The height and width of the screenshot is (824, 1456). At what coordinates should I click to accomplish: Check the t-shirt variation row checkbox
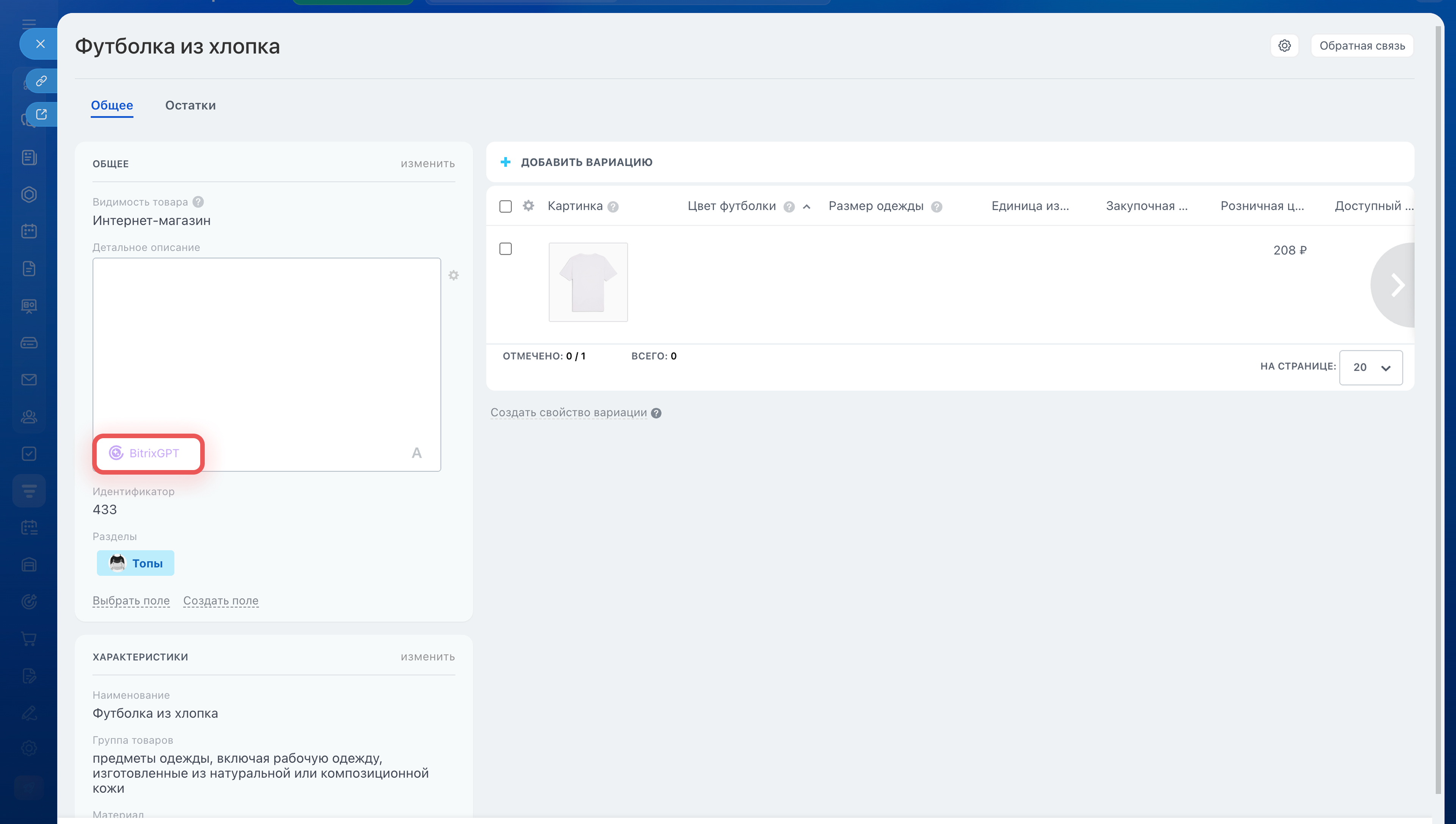pos(505,249)
